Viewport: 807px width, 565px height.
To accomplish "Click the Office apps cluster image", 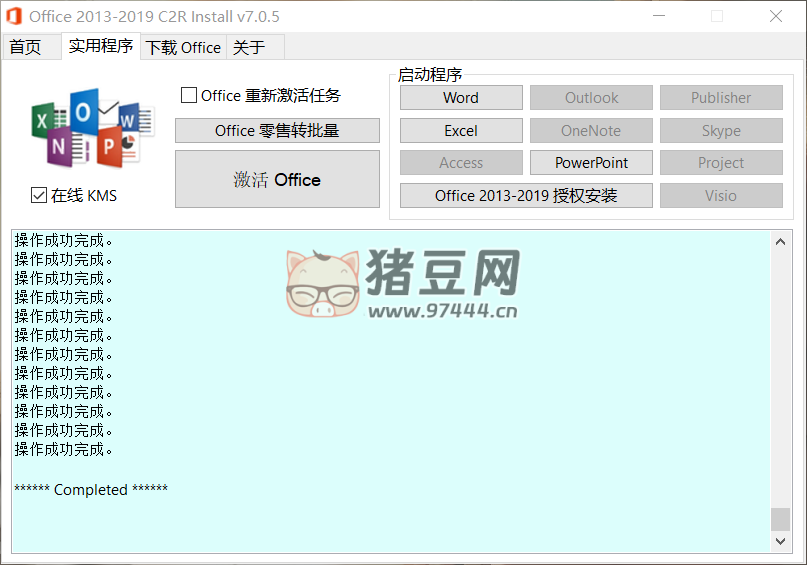I will point(92,128).
